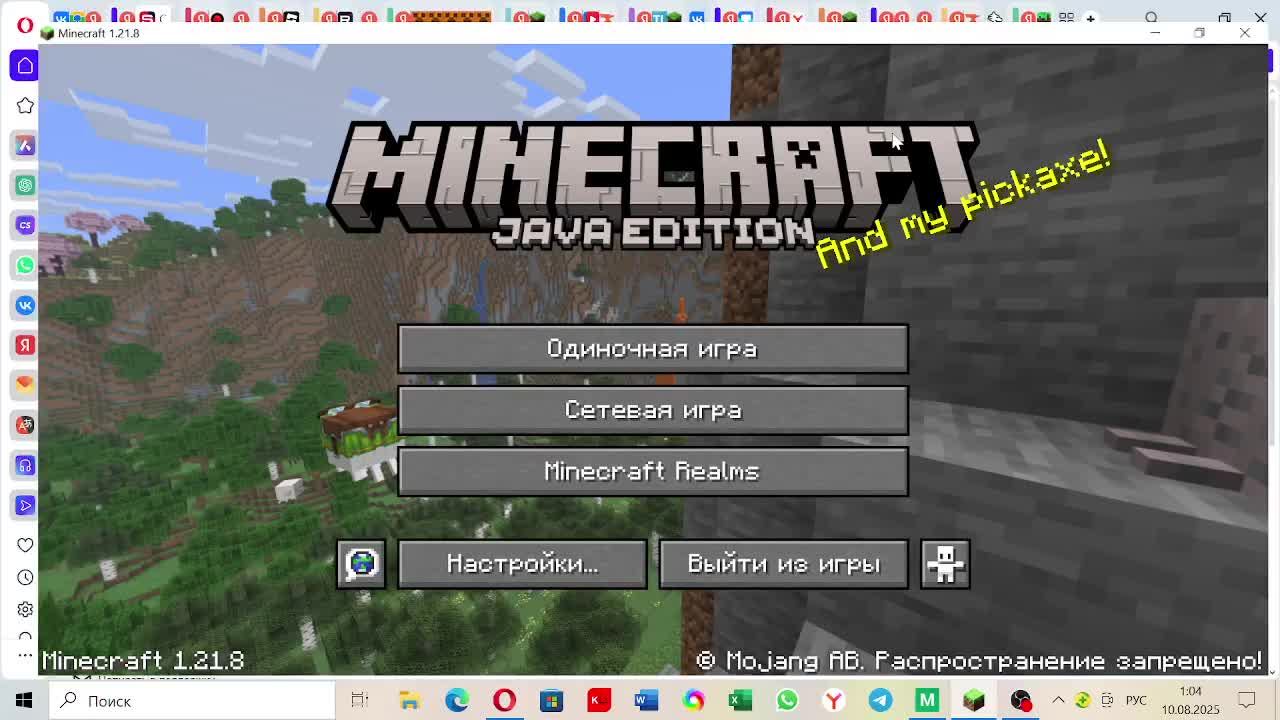Launch Microsoft Edge from taskbar
1280x720 pixels.
[x=457, y=701]
